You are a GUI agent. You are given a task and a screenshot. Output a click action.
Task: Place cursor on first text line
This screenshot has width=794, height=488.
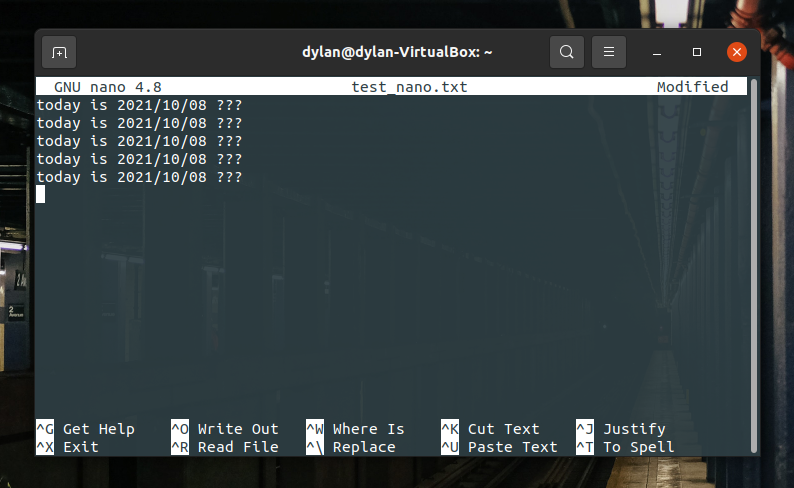click(139, 105)
